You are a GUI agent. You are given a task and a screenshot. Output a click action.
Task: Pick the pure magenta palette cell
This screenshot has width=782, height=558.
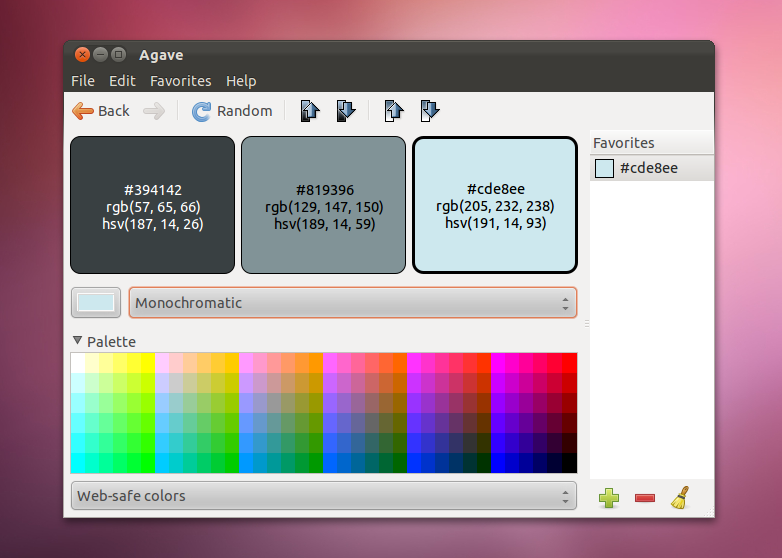(499, 363)
